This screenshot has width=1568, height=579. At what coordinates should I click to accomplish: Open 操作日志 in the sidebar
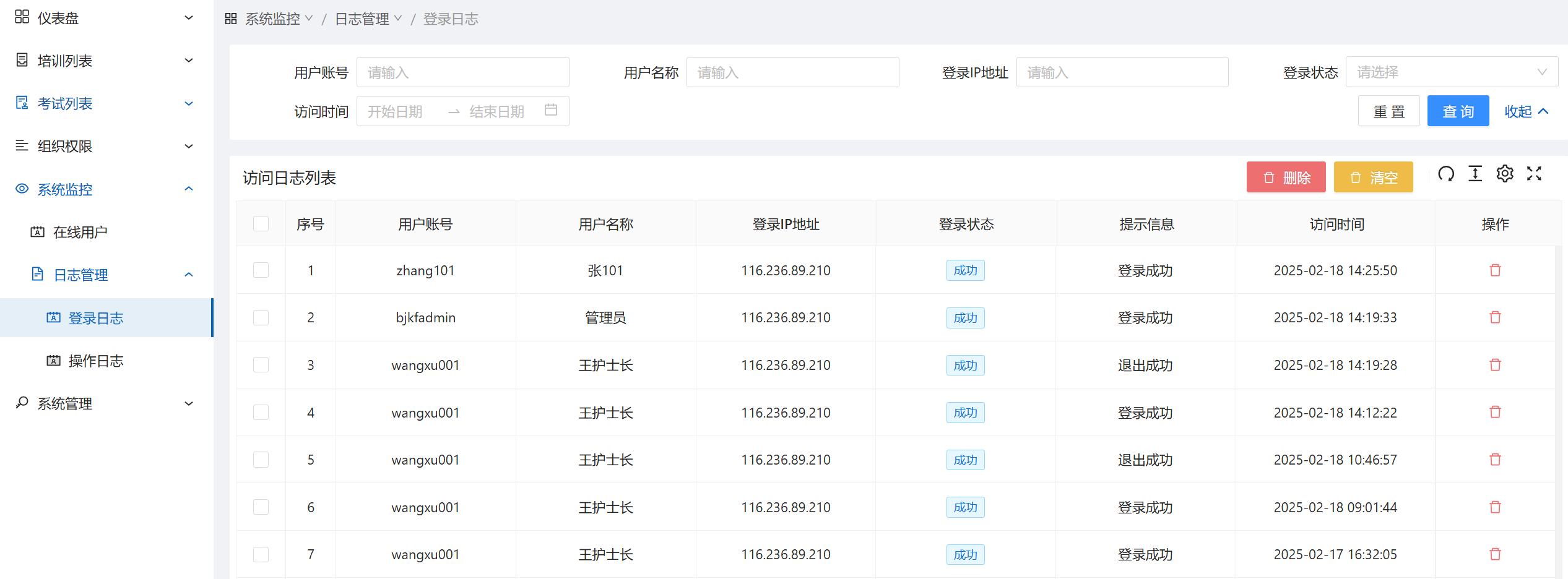(96, 361)
